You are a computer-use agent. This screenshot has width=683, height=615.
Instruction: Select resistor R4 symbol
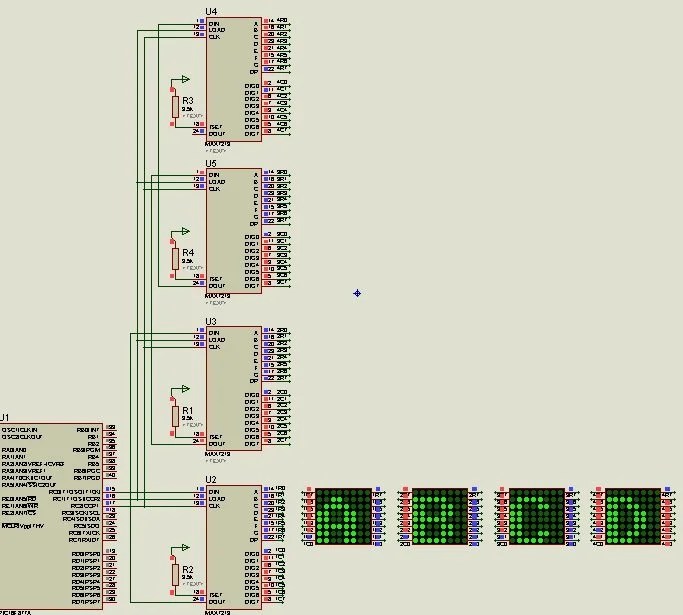pos(174,259)
